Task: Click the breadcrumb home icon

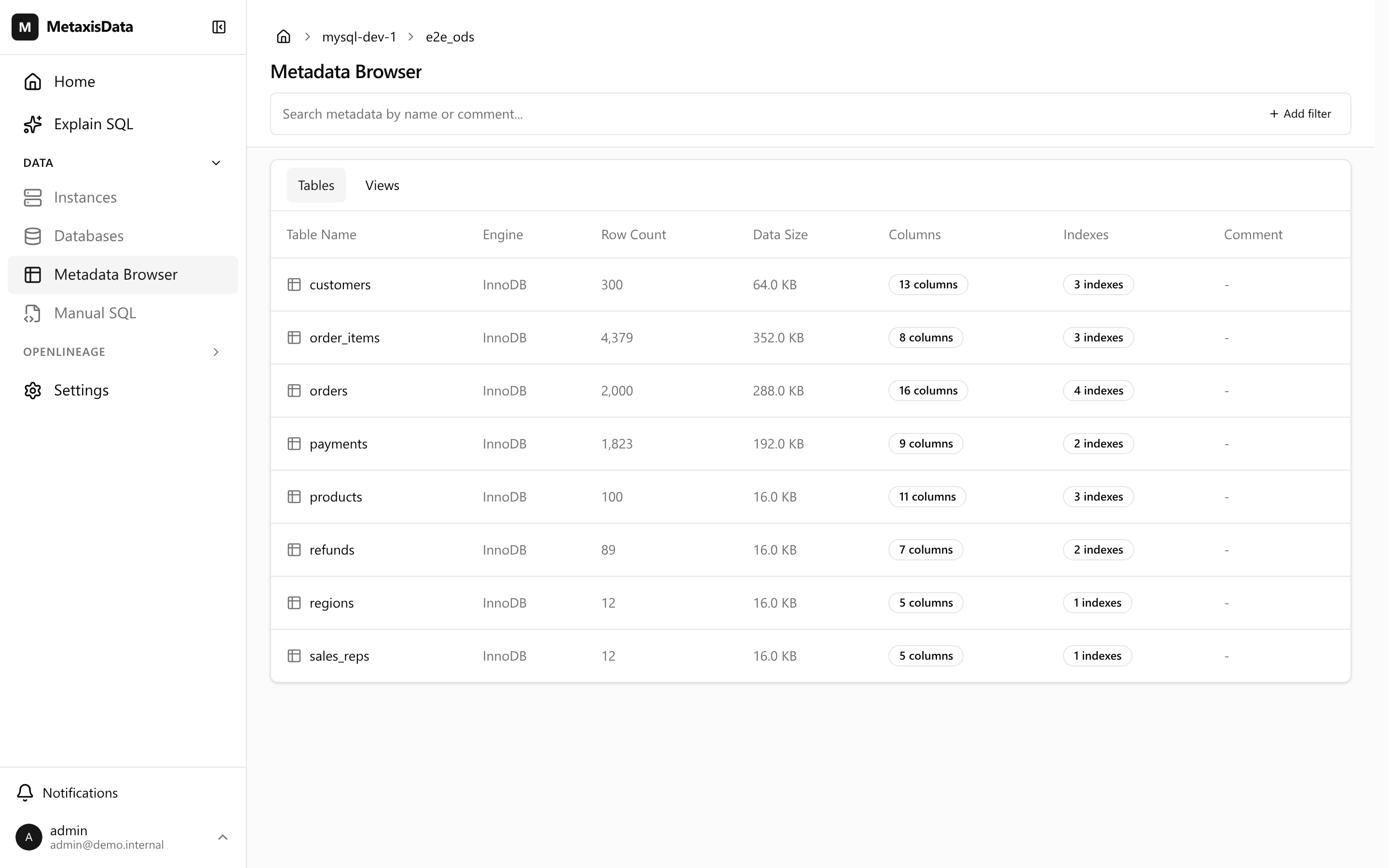Action: coord(284,37)
